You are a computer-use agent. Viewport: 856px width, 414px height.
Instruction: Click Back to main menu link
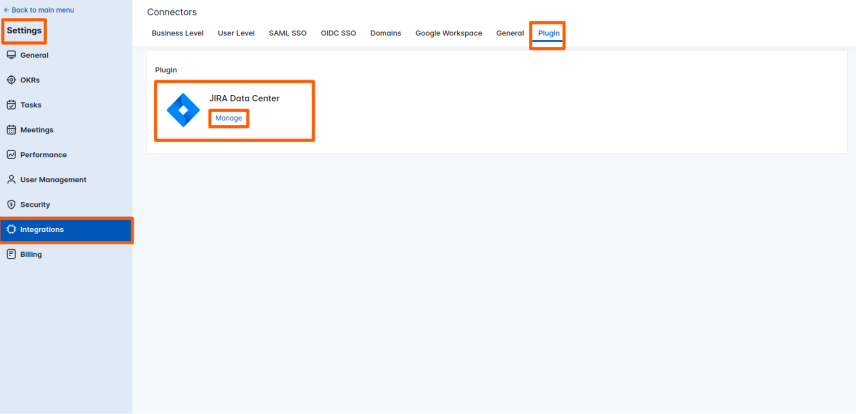click(x=39, y=10)
